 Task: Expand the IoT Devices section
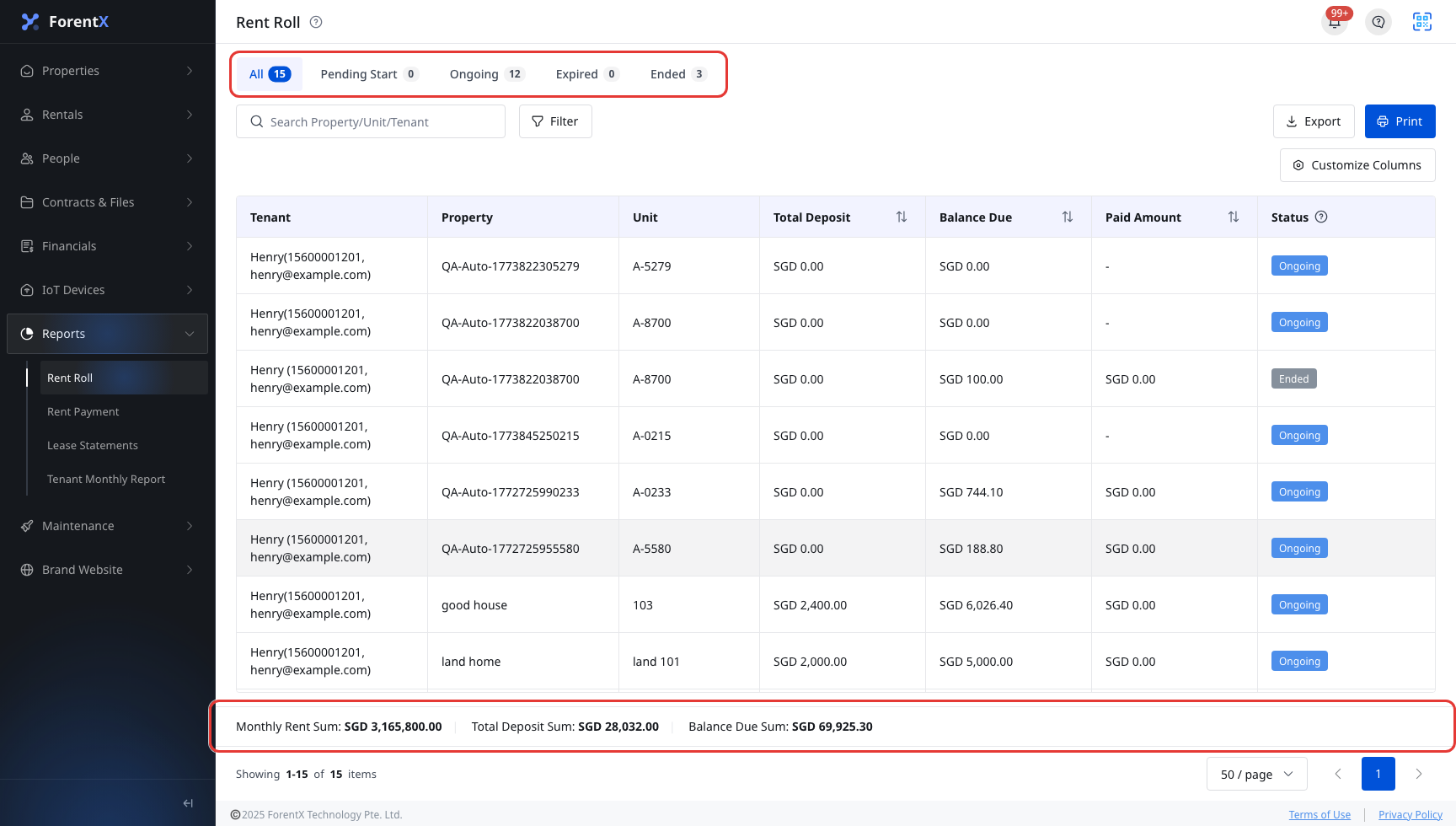107,290
